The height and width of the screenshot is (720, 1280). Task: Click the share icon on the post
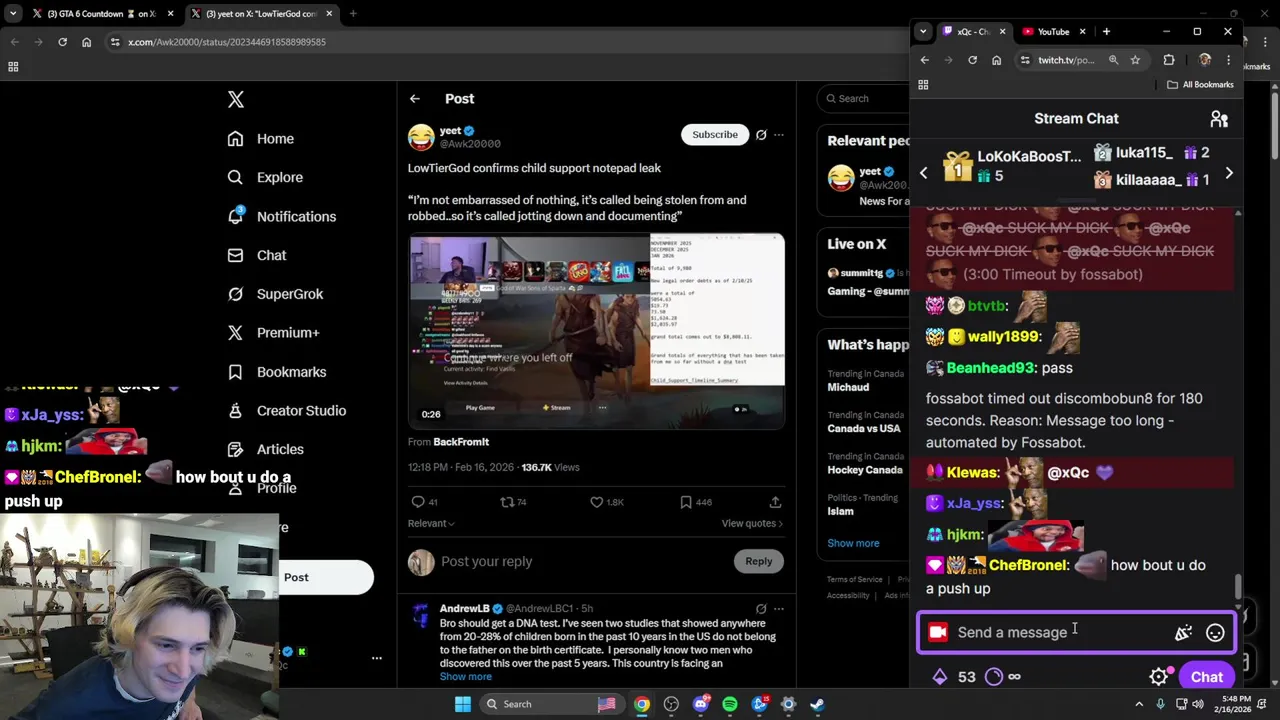[775, 502]
